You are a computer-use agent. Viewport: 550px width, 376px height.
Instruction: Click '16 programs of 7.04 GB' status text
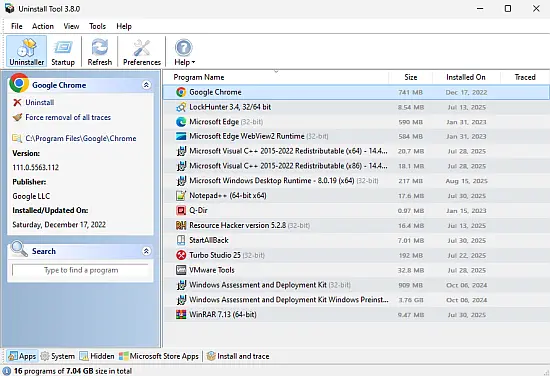click(x=73, y=371)
